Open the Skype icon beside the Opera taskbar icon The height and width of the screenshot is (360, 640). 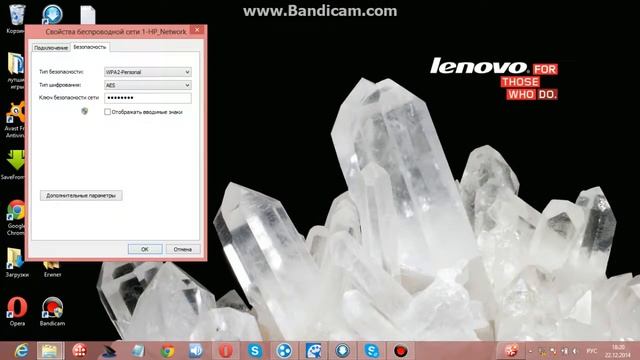point(255,351)
